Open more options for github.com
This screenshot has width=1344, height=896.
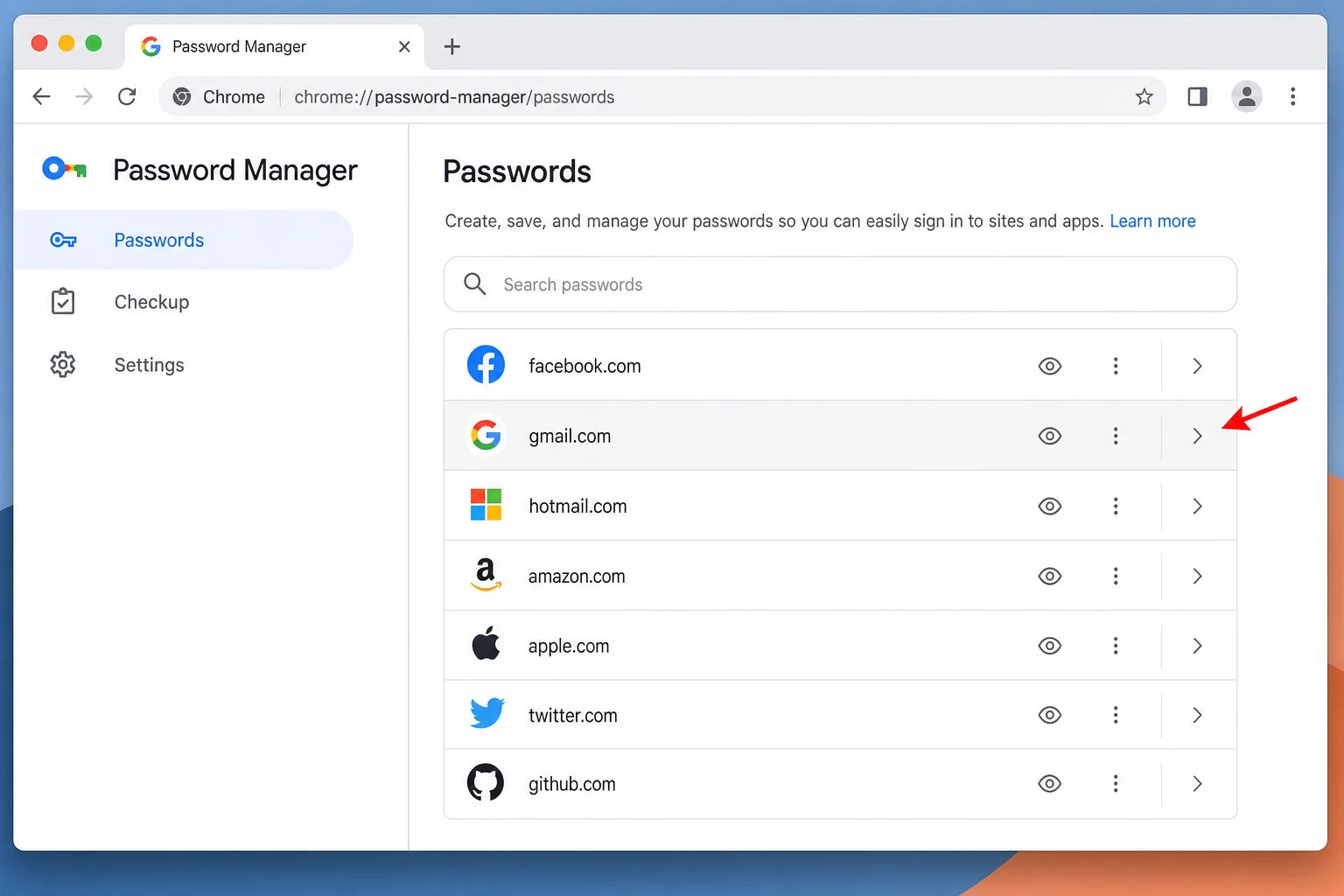pos(1116,784)
